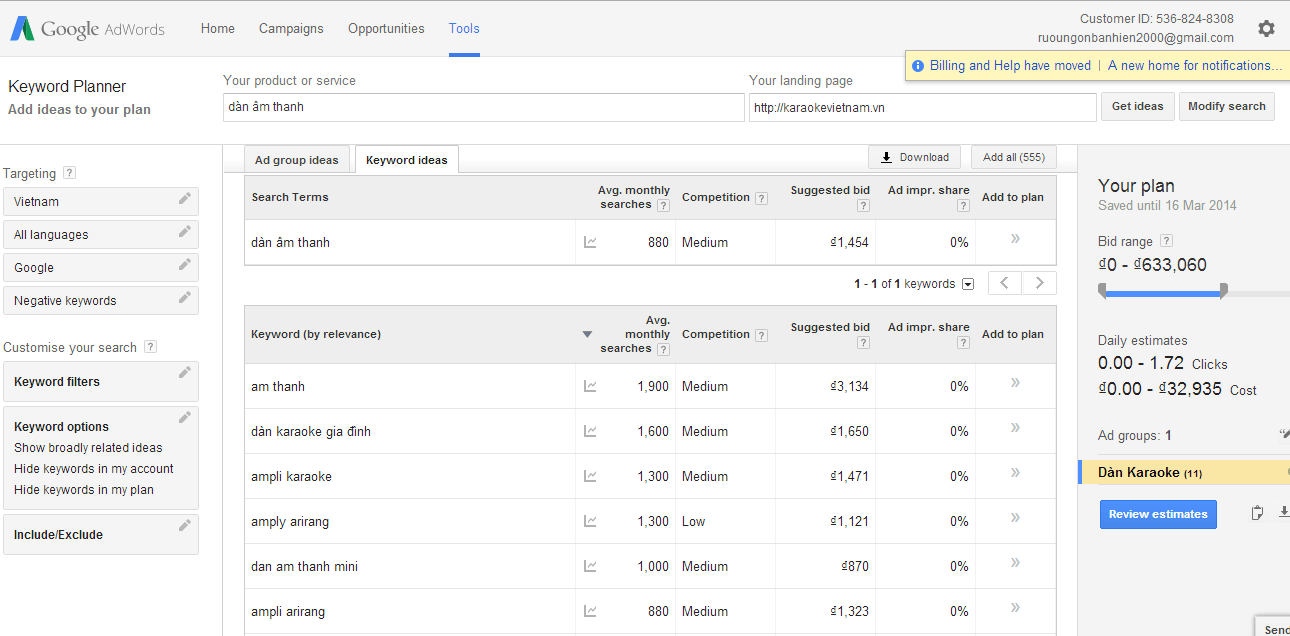Screen dimensions: 1290x636
Task: Click the bid range left slider handle
Action: click(x=1102, y=292)
